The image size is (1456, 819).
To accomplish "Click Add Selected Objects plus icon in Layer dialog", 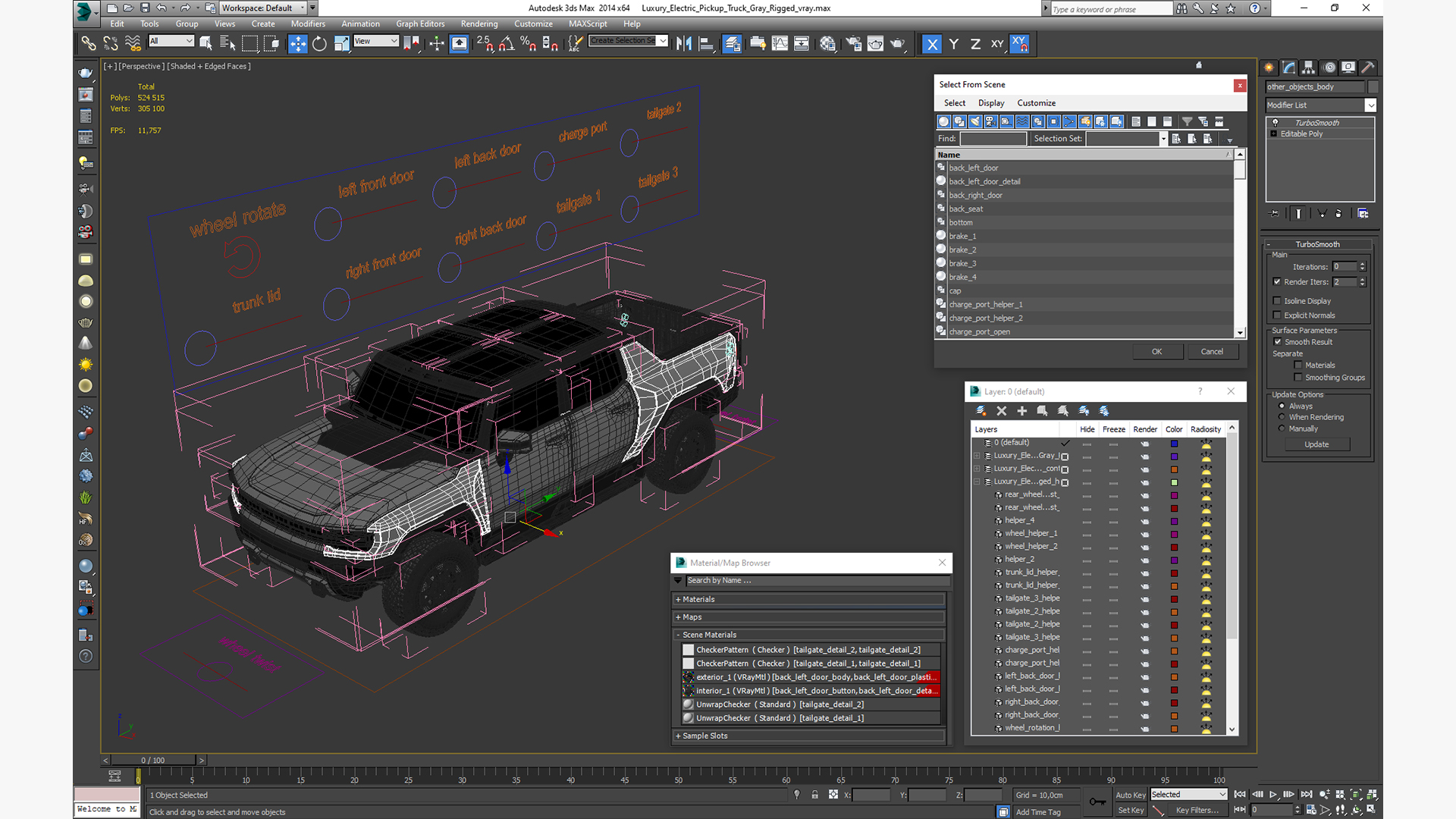I will pos(1022,410).
